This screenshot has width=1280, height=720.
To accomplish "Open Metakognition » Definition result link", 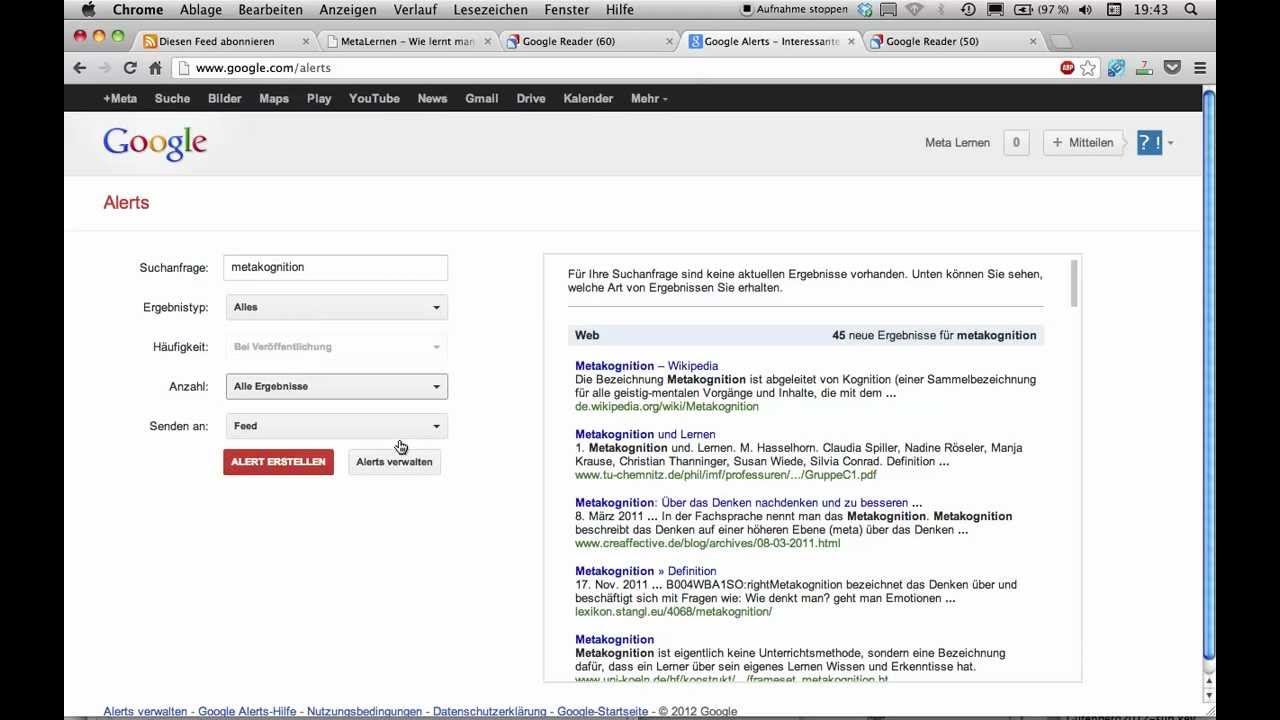I will tap(645, 571).
